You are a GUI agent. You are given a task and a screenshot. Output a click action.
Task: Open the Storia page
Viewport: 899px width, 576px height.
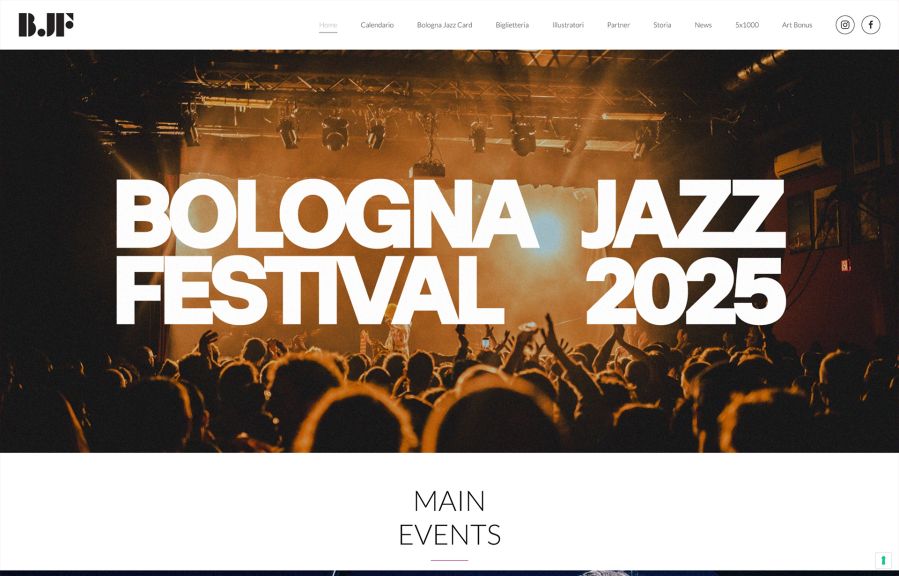coord(662,25)
